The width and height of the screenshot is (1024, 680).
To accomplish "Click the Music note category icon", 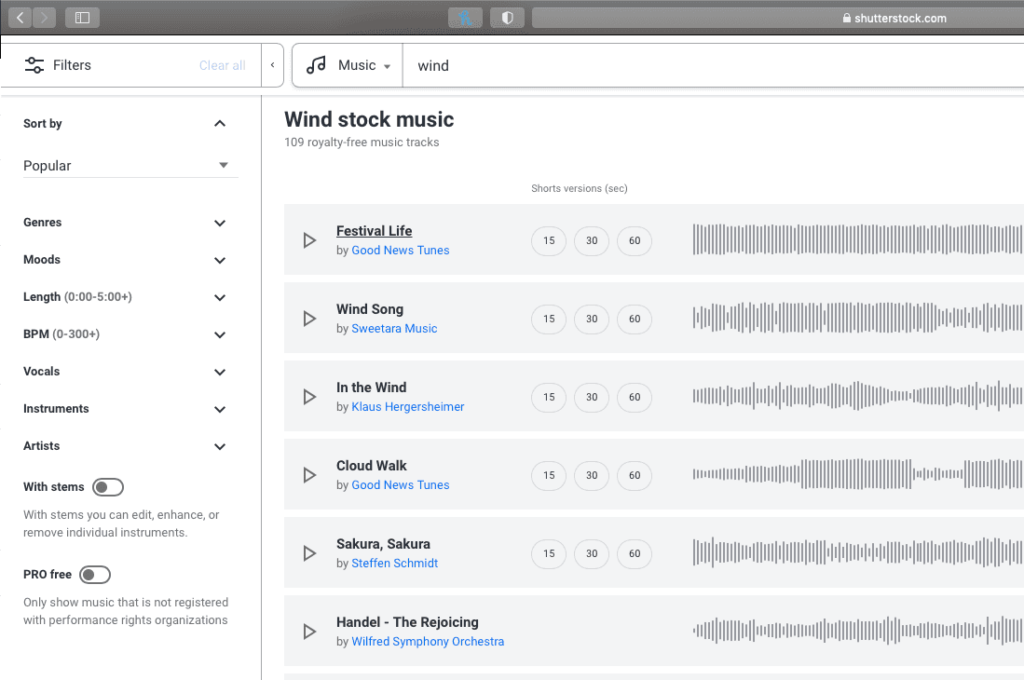I will point(315,65).
